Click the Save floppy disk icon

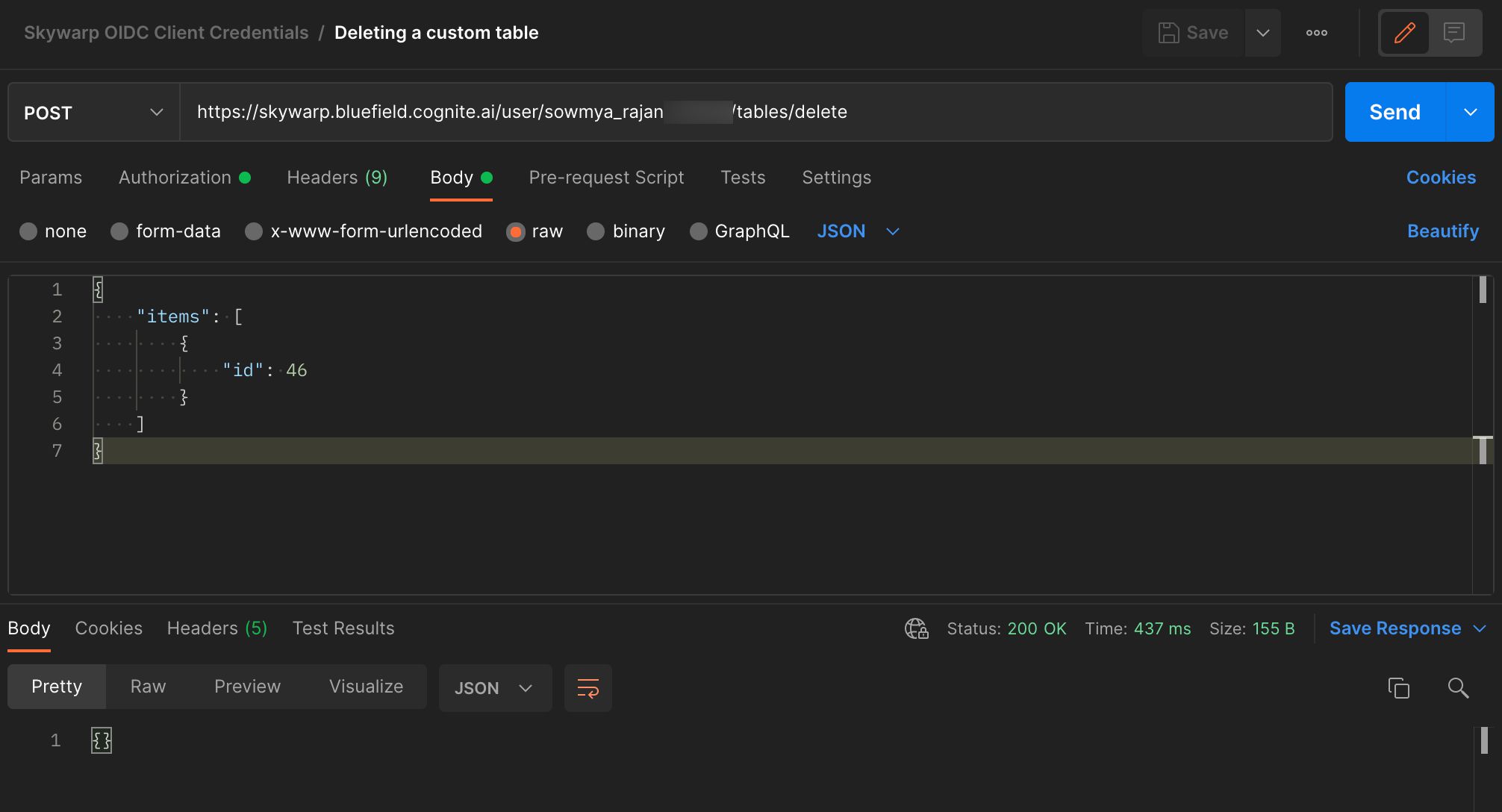point(1168,33)
